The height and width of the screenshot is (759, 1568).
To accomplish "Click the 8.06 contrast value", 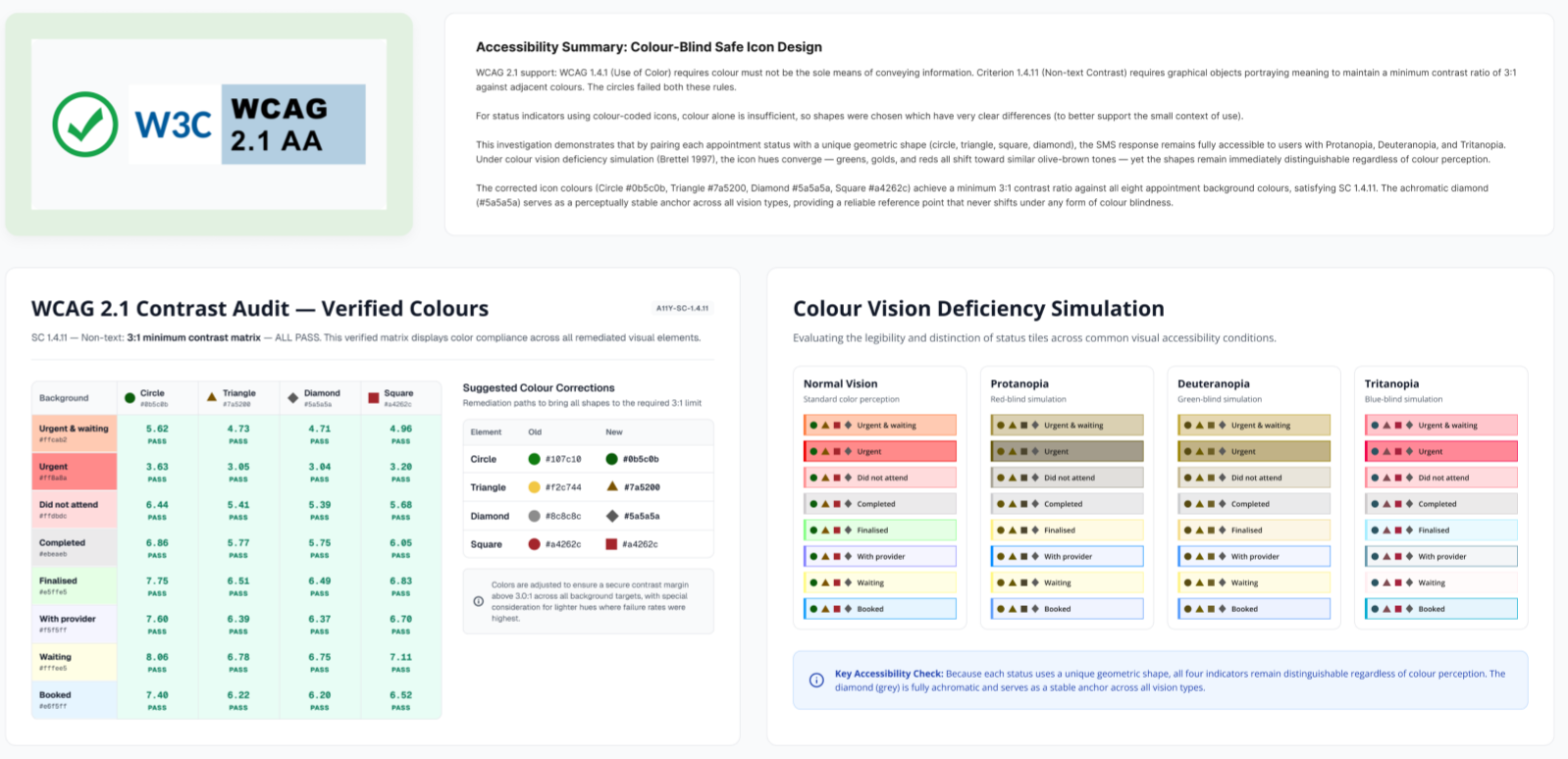I will [157, 657].
